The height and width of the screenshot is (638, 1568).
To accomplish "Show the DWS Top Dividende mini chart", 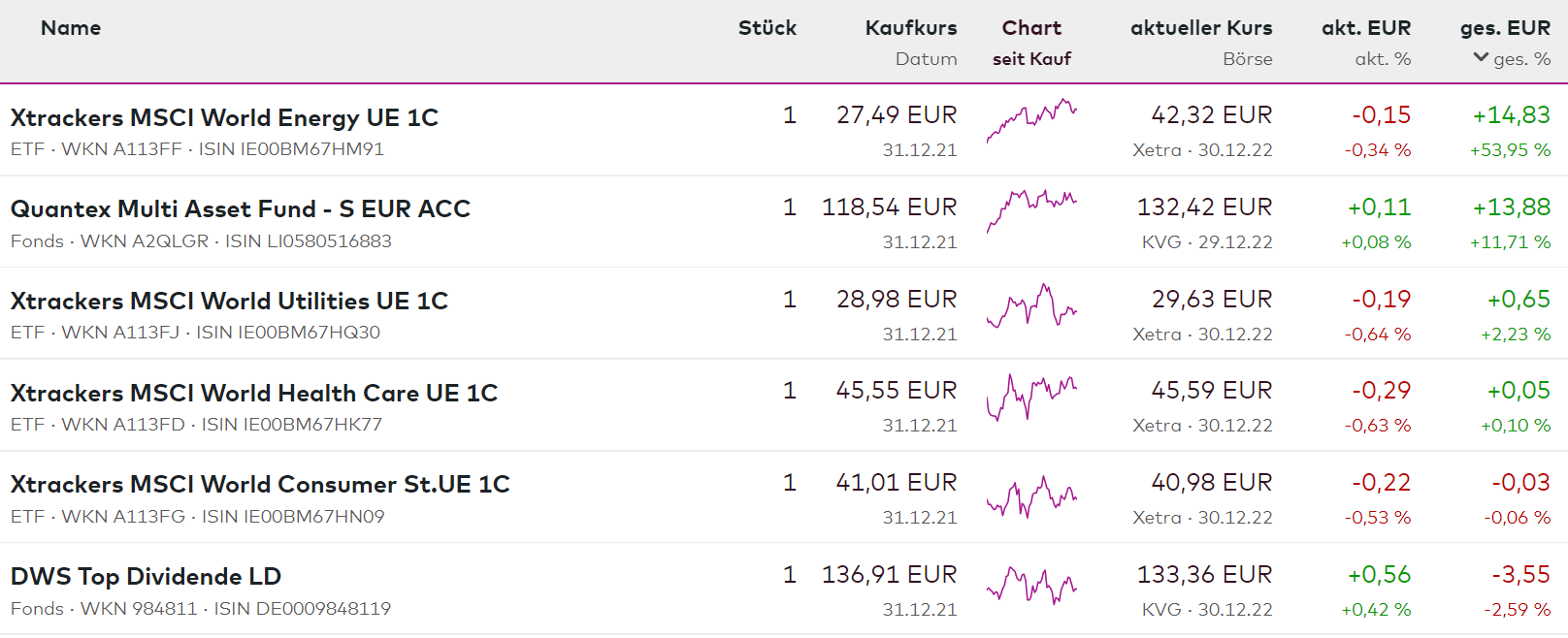I will point(1031,585).
